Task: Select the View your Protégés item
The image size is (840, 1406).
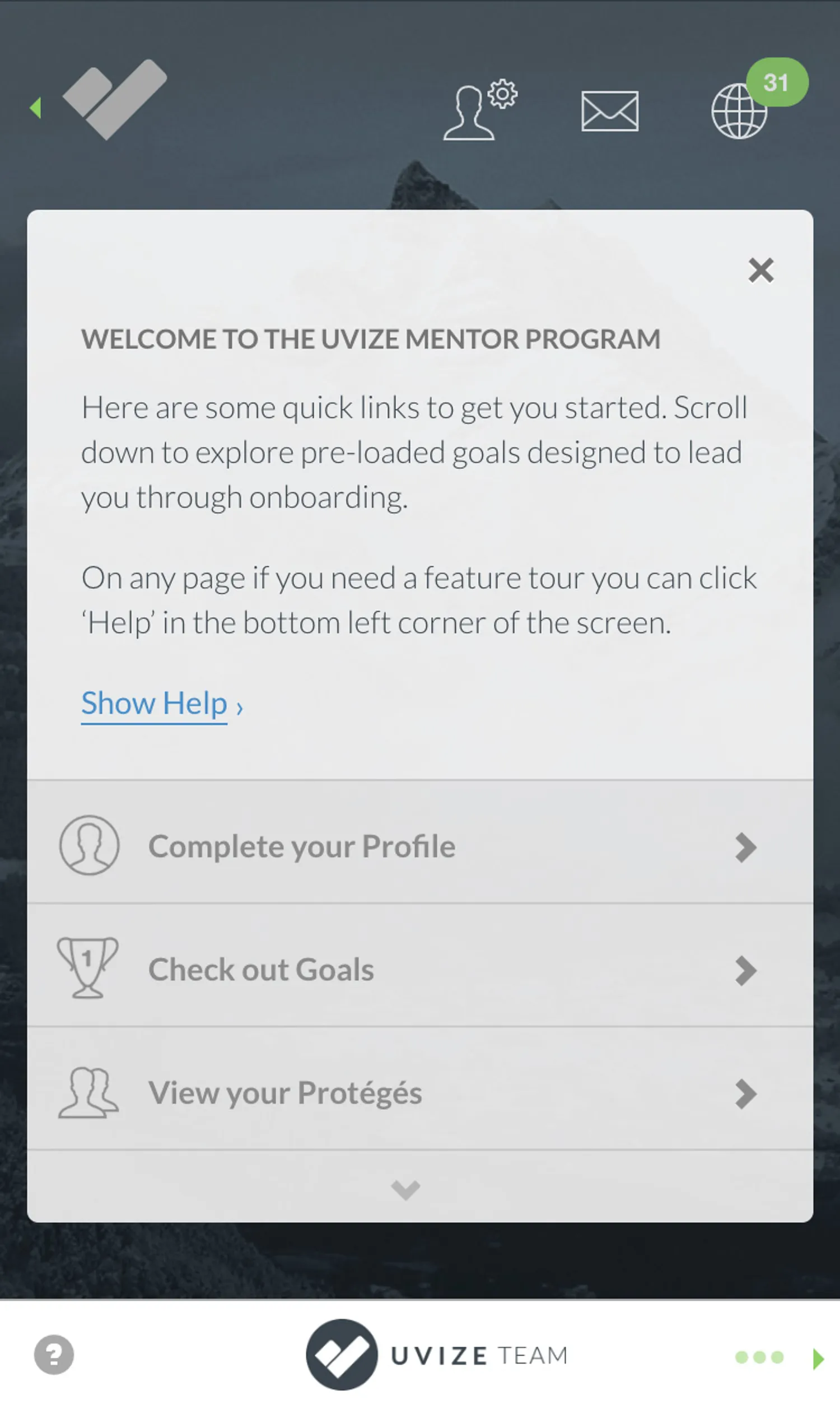Action: (284, 1093)
